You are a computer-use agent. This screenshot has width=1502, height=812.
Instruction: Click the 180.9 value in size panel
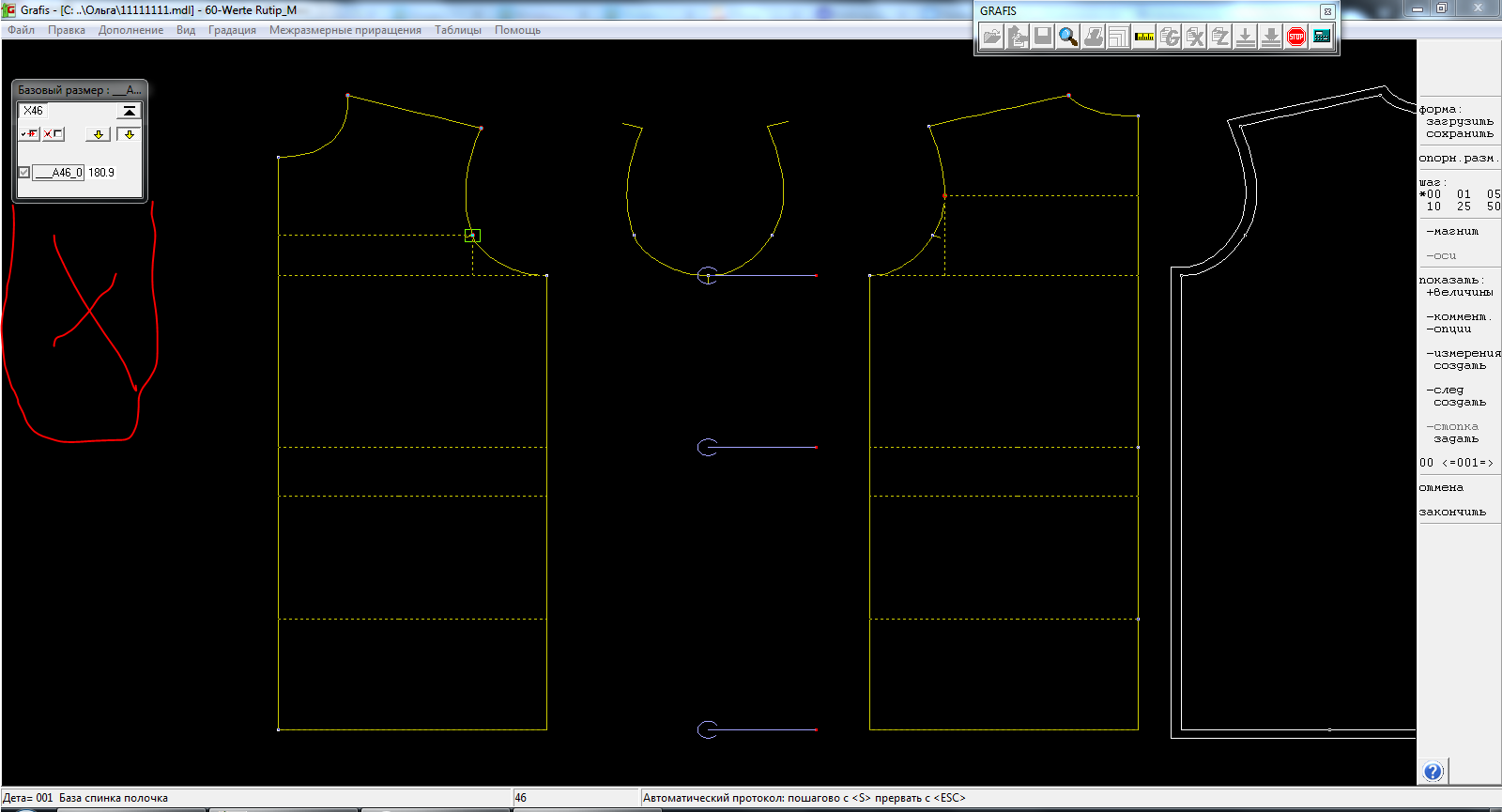point(101,173)
